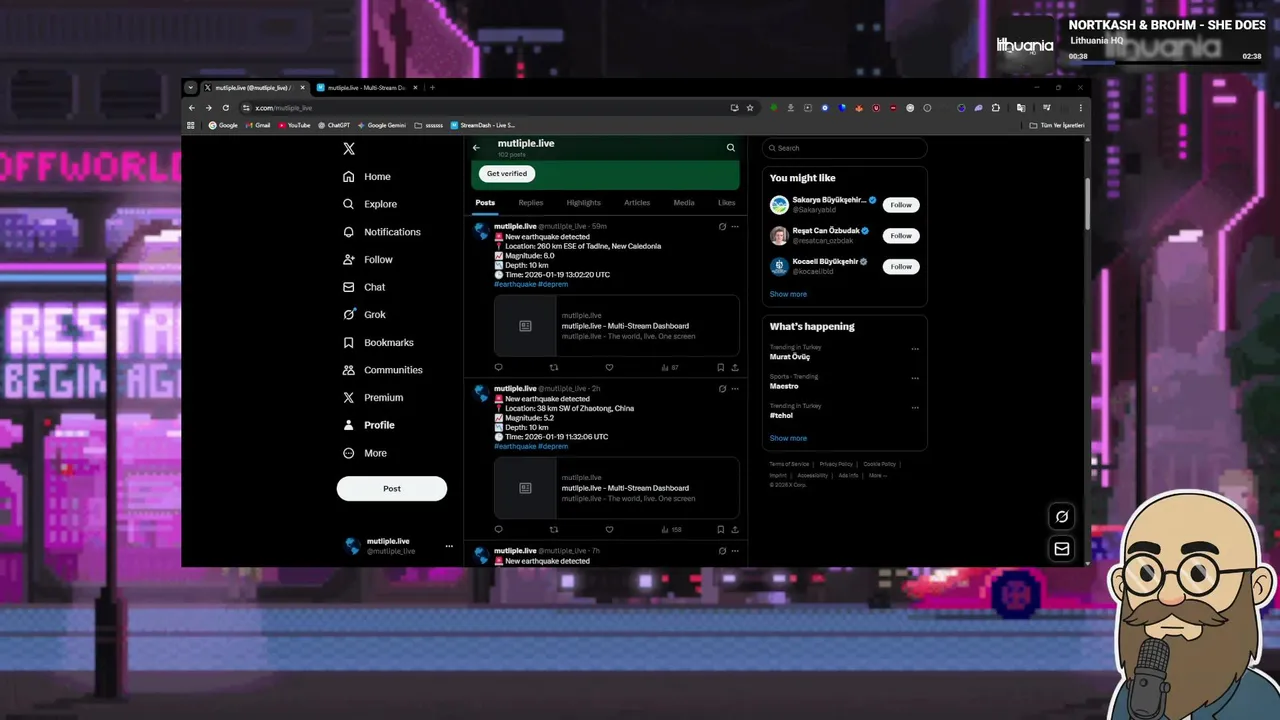
Task: Reload the page in Chrome
Action: [x=226, y=108]
